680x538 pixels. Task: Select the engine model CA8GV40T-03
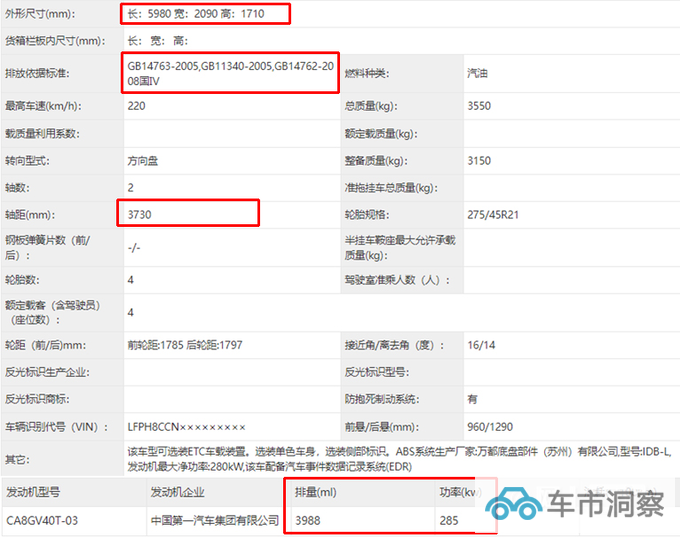tap(42, 520)
